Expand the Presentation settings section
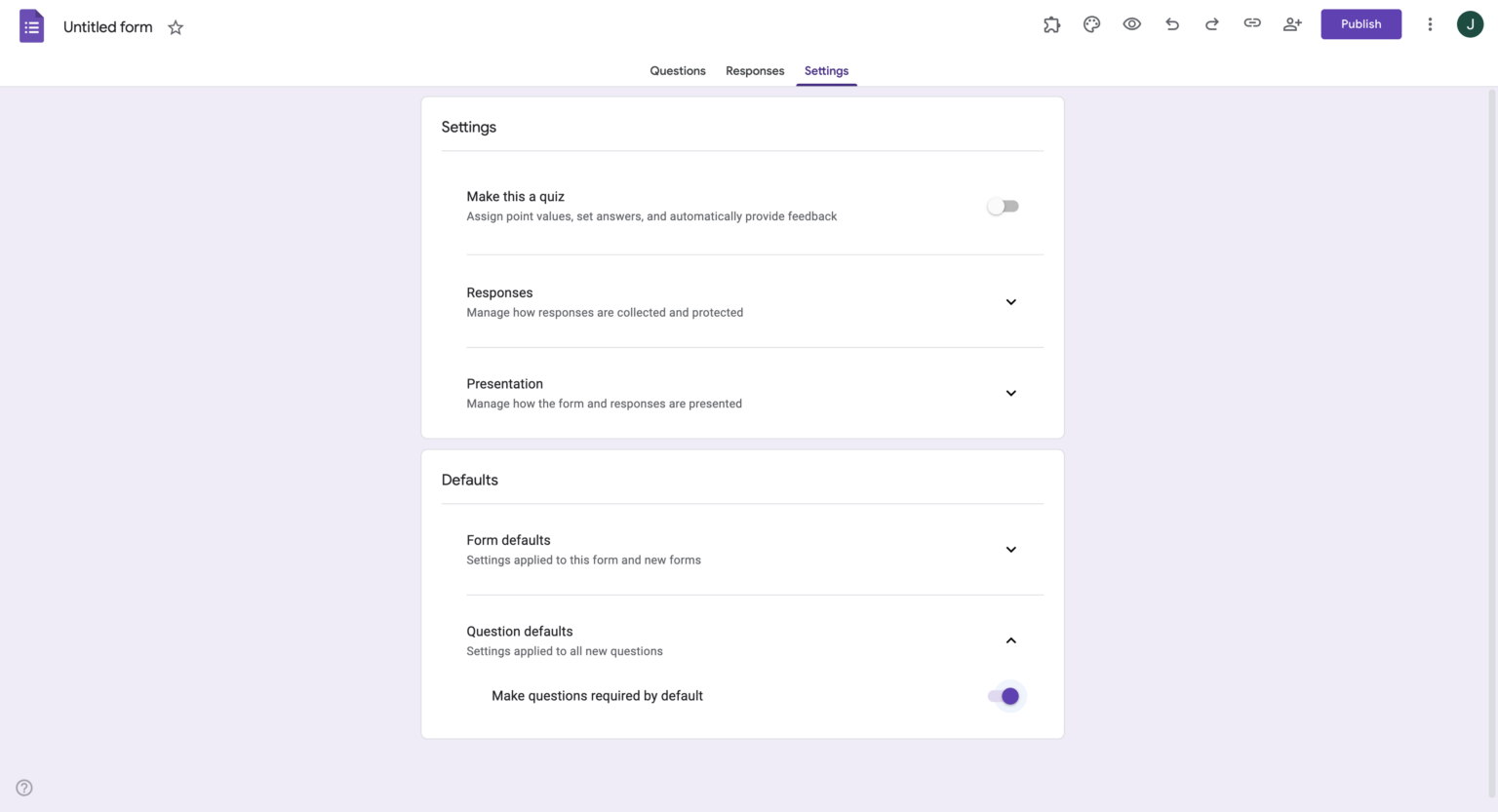The width and height of the screenshot is (1498, 812). (1010, 393)
